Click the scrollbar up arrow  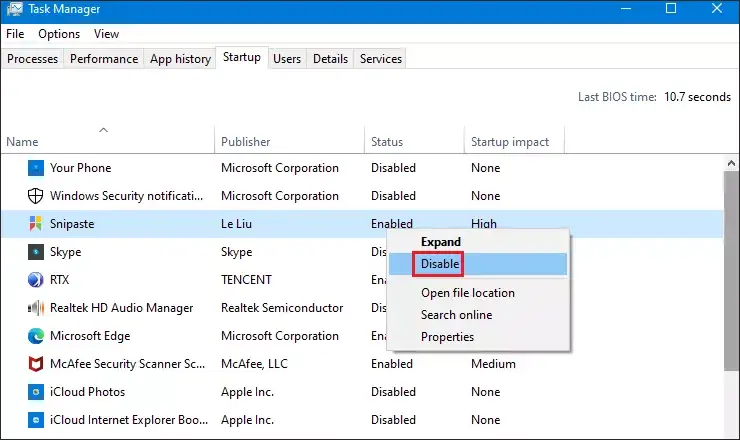point(731,163)
